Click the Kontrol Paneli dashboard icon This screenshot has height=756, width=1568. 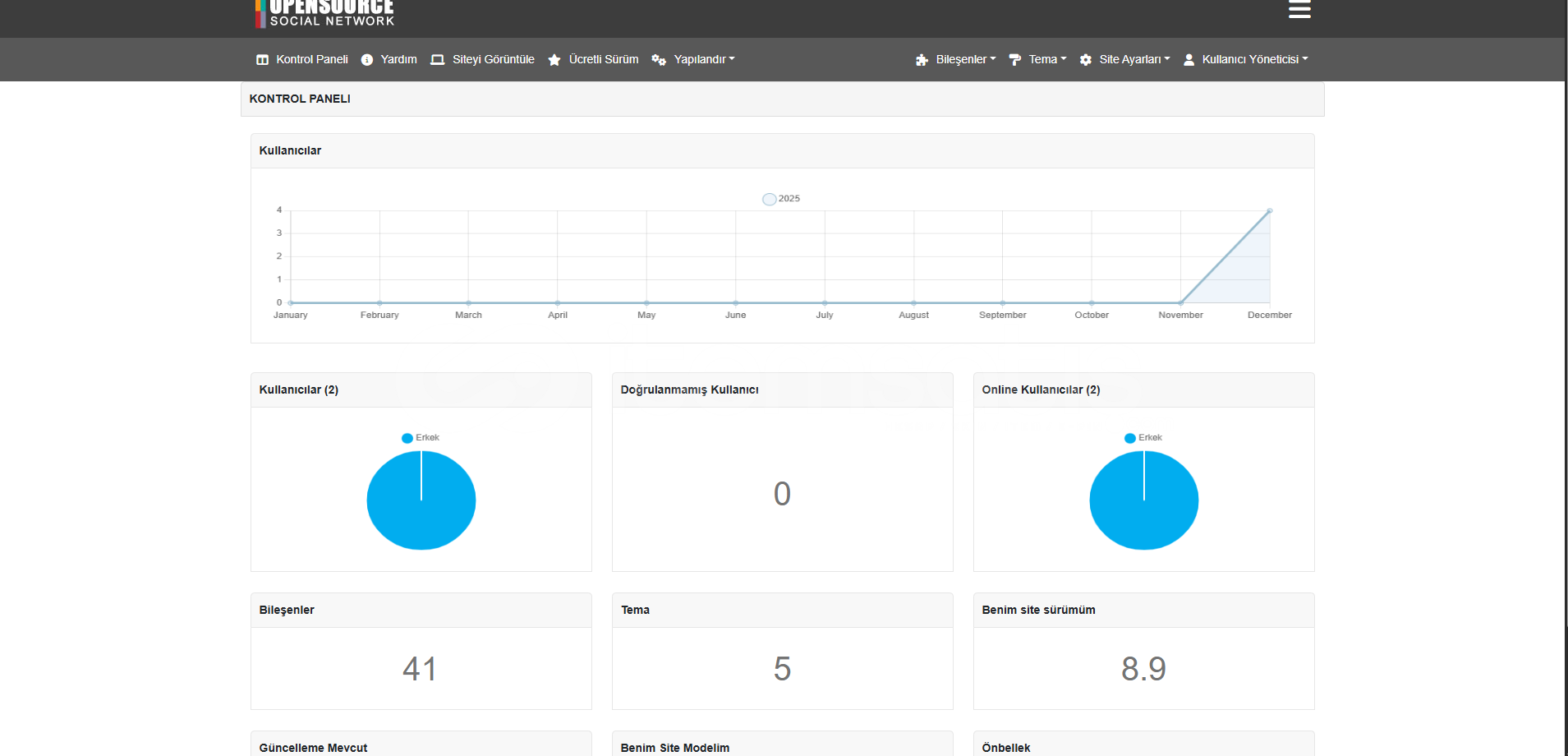point(262,60)
